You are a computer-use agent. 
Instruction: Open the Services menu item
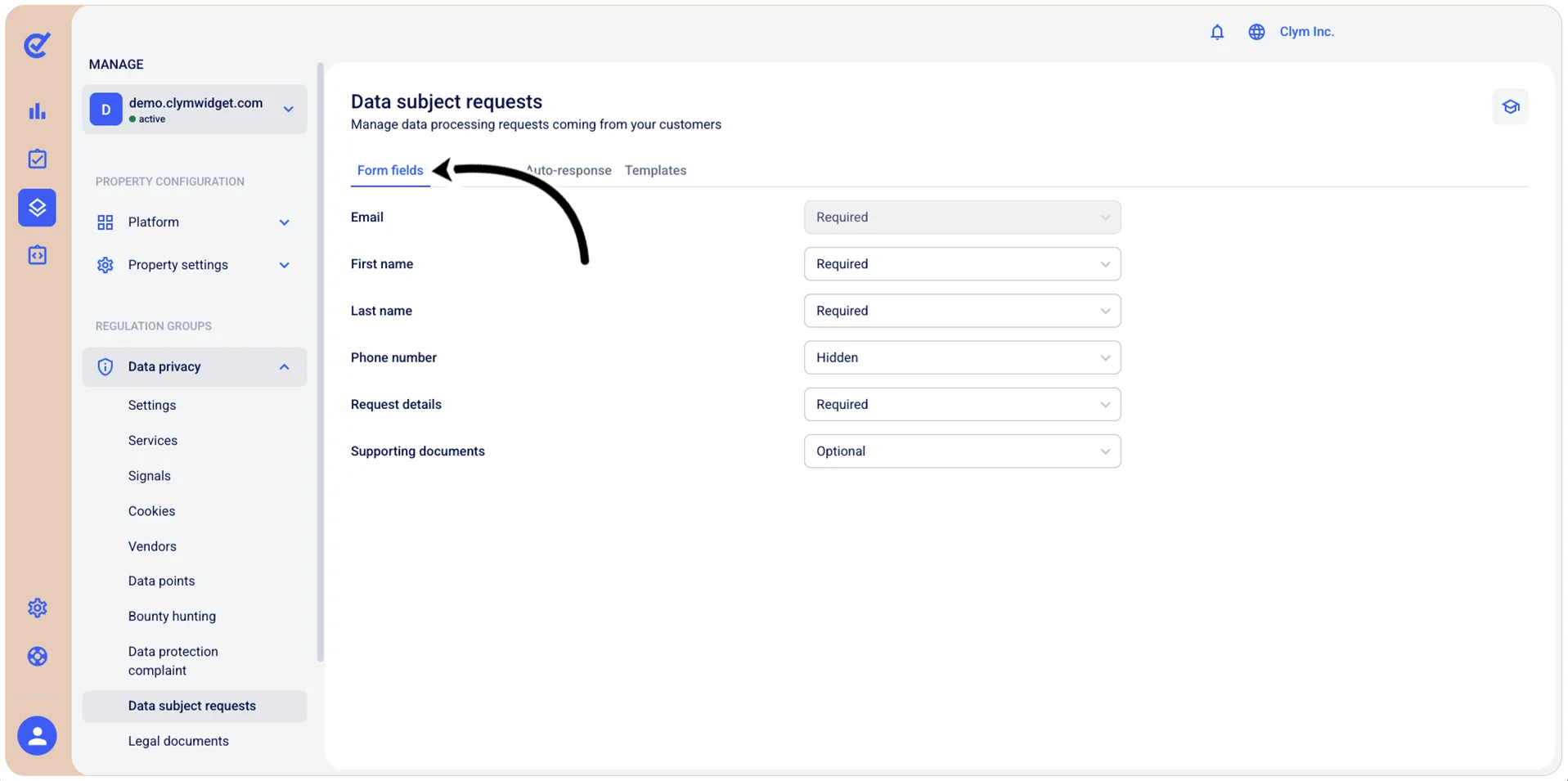[x=153, y=441]
